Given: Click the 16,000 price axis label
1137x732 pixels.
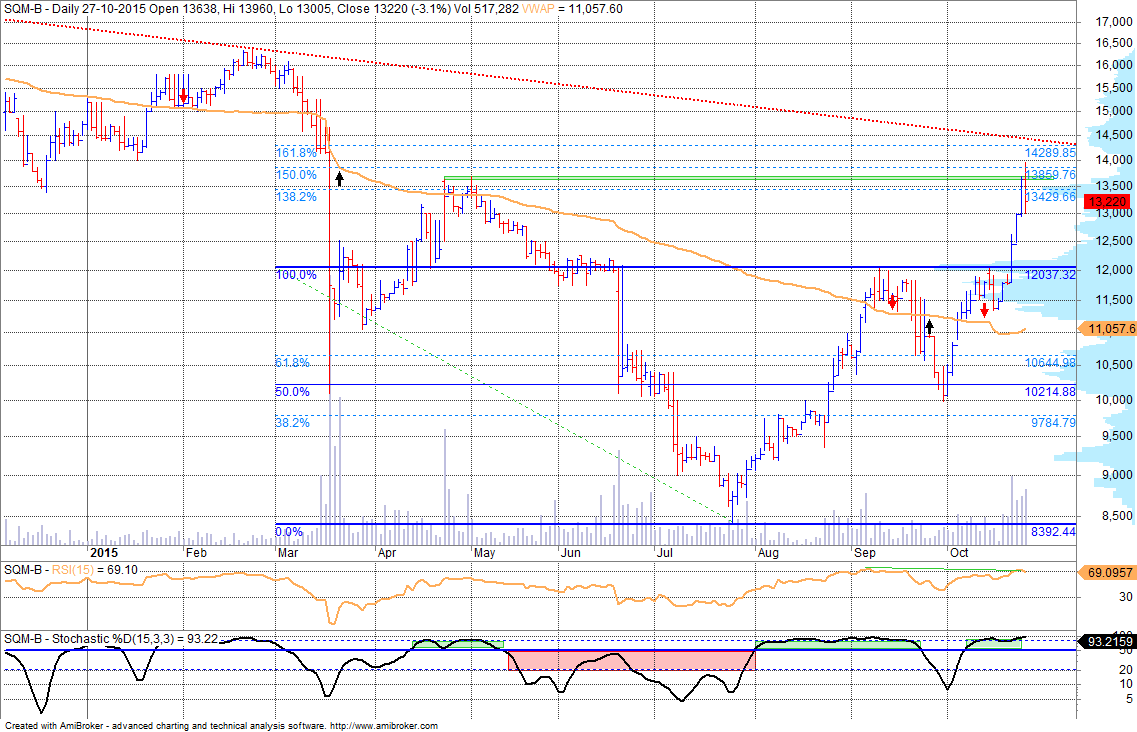Looking at the screenshot, I should pos(1112,65).
